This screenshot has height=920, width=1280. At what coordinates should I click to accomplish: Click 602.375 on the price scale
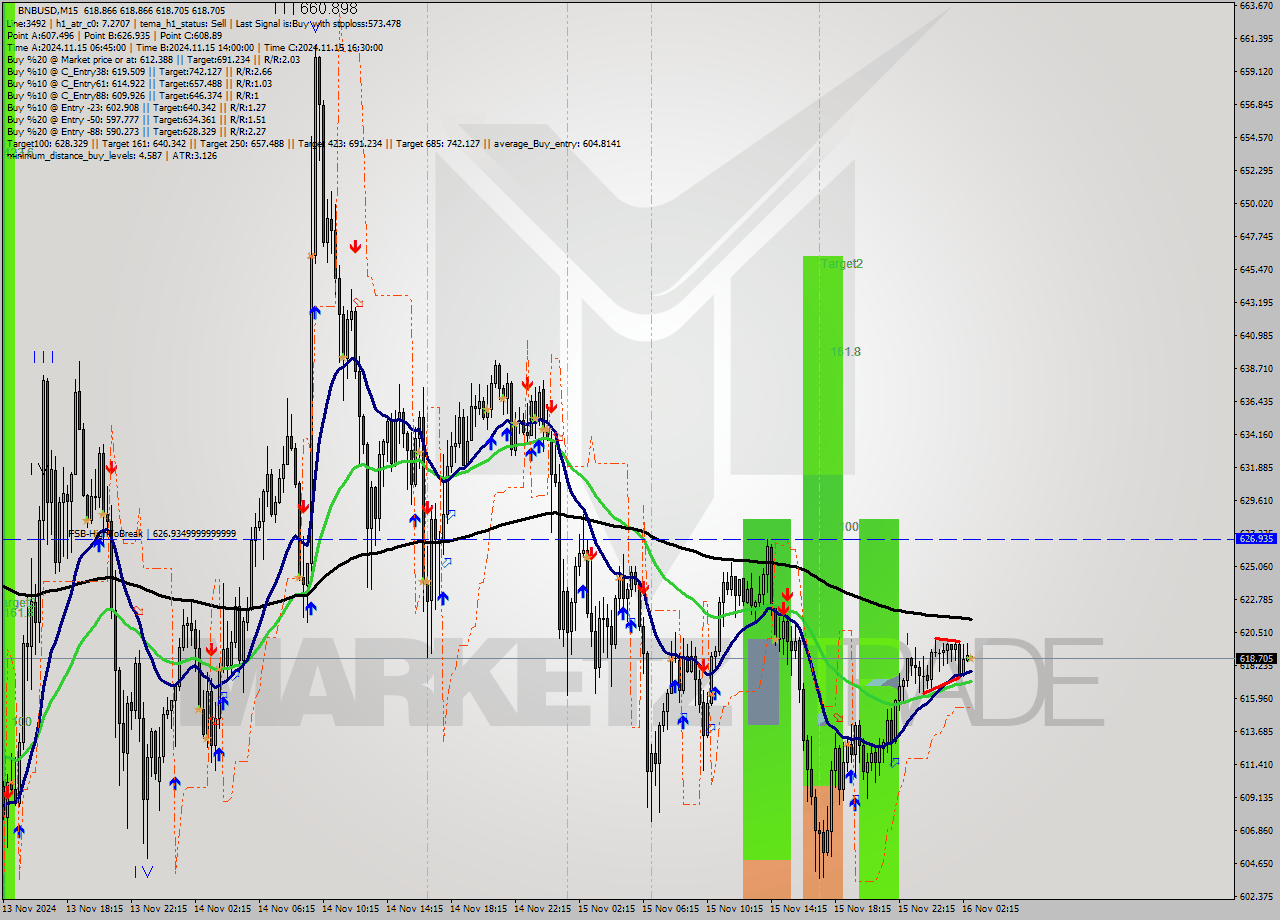tap(1255, 896)
